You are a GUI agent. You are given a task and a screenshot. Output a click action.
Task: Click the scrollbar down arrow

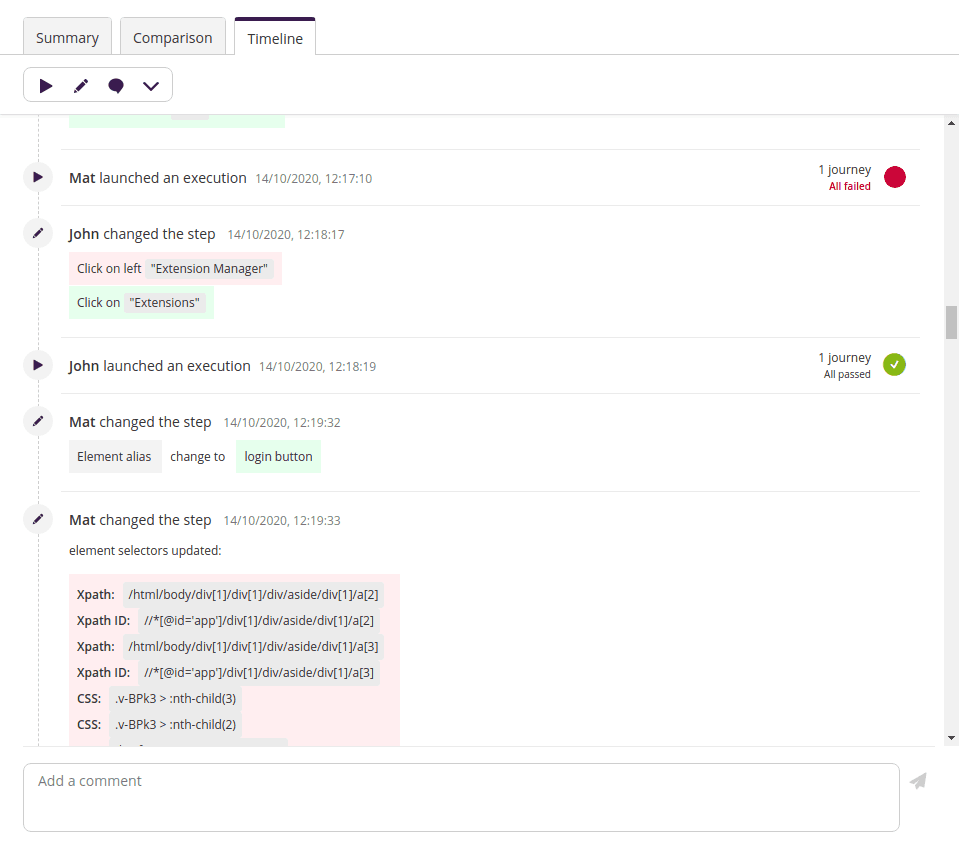pyautogui.click(x=951, y=738)
